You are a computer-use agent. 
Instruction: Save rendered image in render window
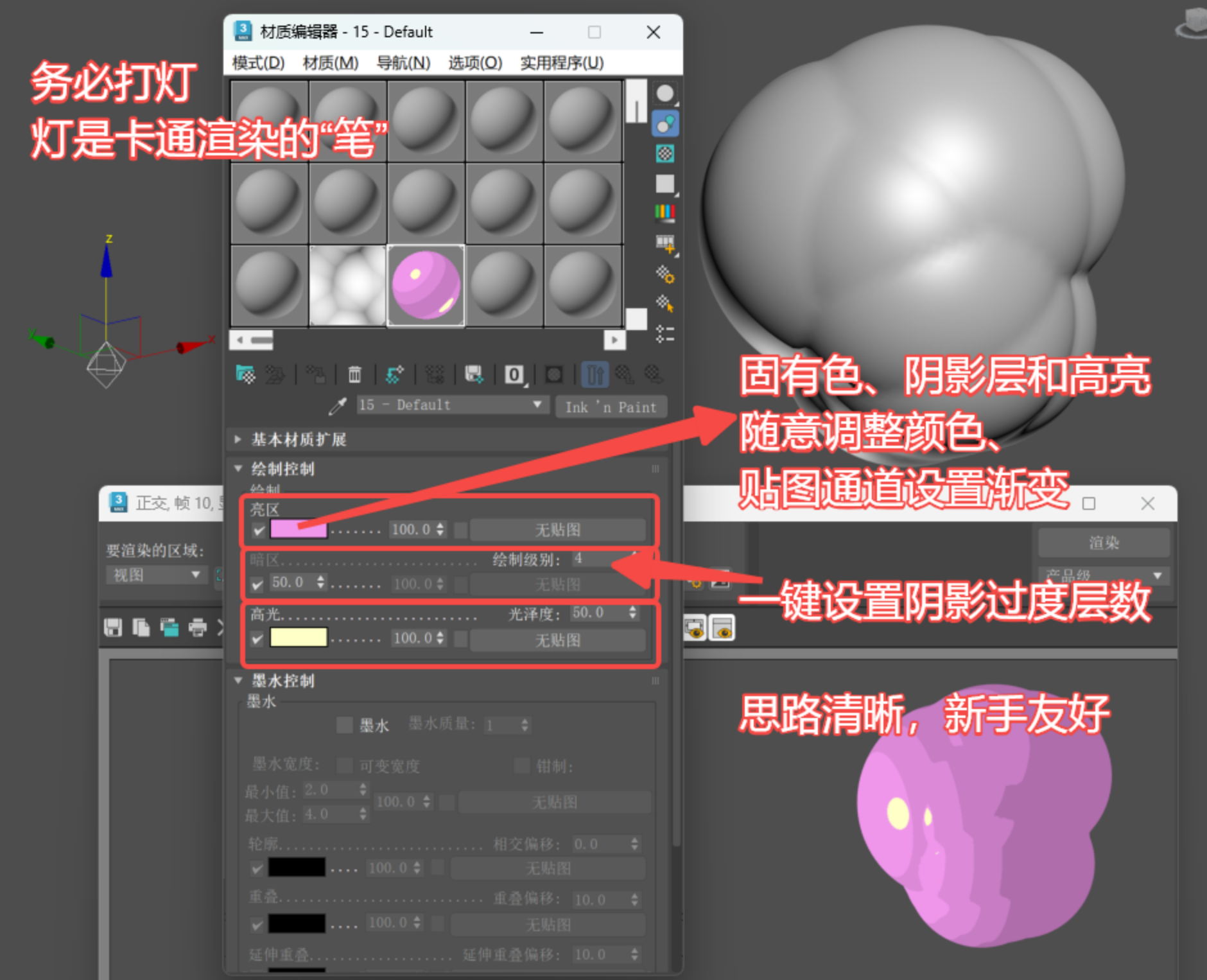coord(113,627)
